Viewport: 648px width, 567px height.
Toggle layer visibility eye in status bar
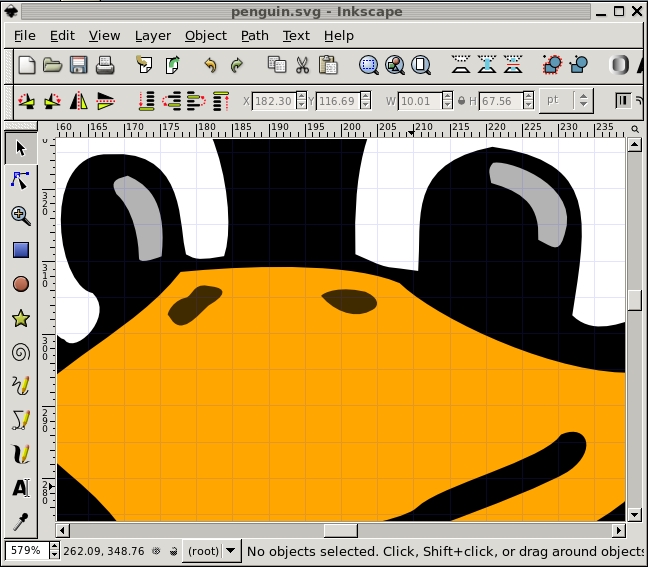(x=158, y=551)
